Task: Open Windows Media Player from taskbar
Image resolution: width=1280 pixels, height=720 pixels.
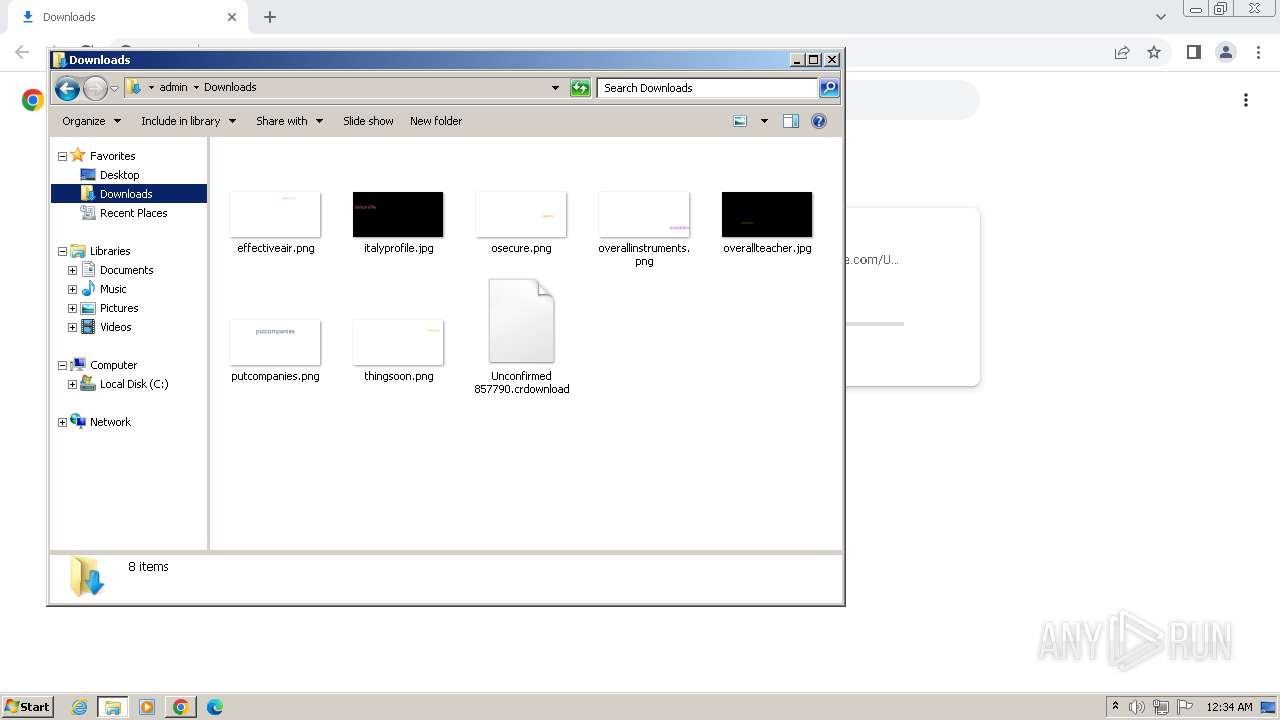Action: [147, 707]
